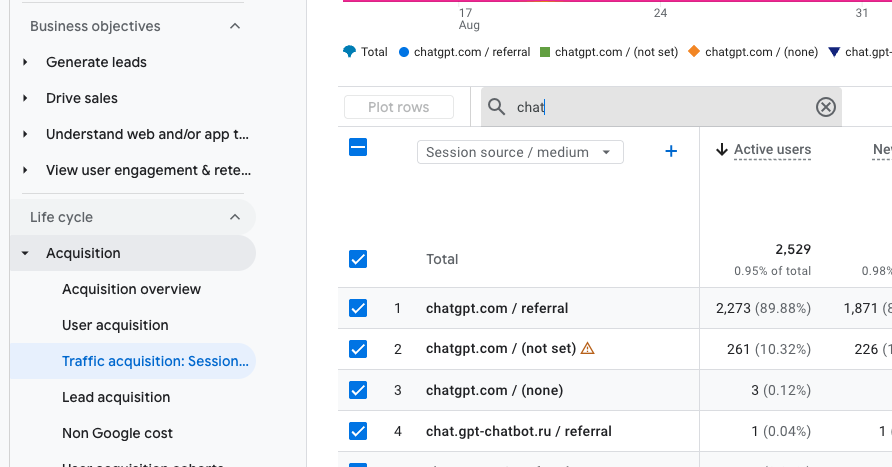Click the navy triangle legend marker
The width and height of the screenshot is (892, 467).
[x=834, y=52]
